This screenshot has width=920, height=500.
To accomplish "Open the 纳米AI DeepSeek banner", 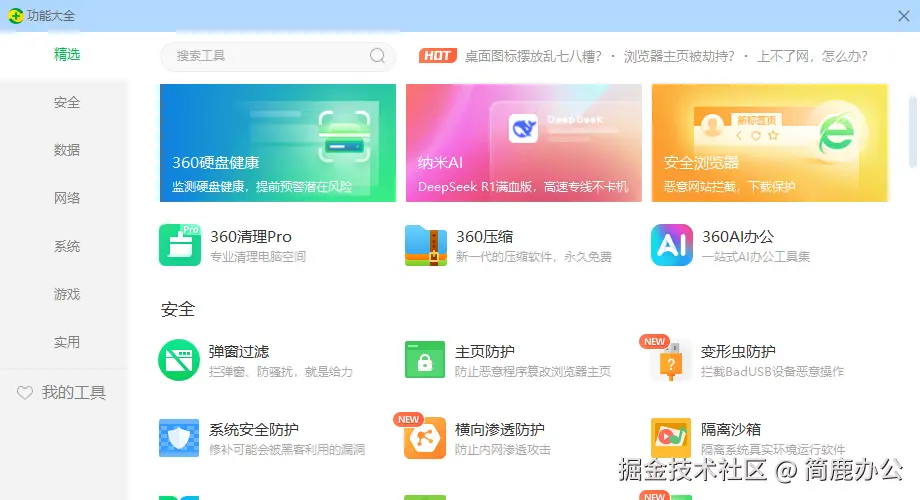I will 523,143.
